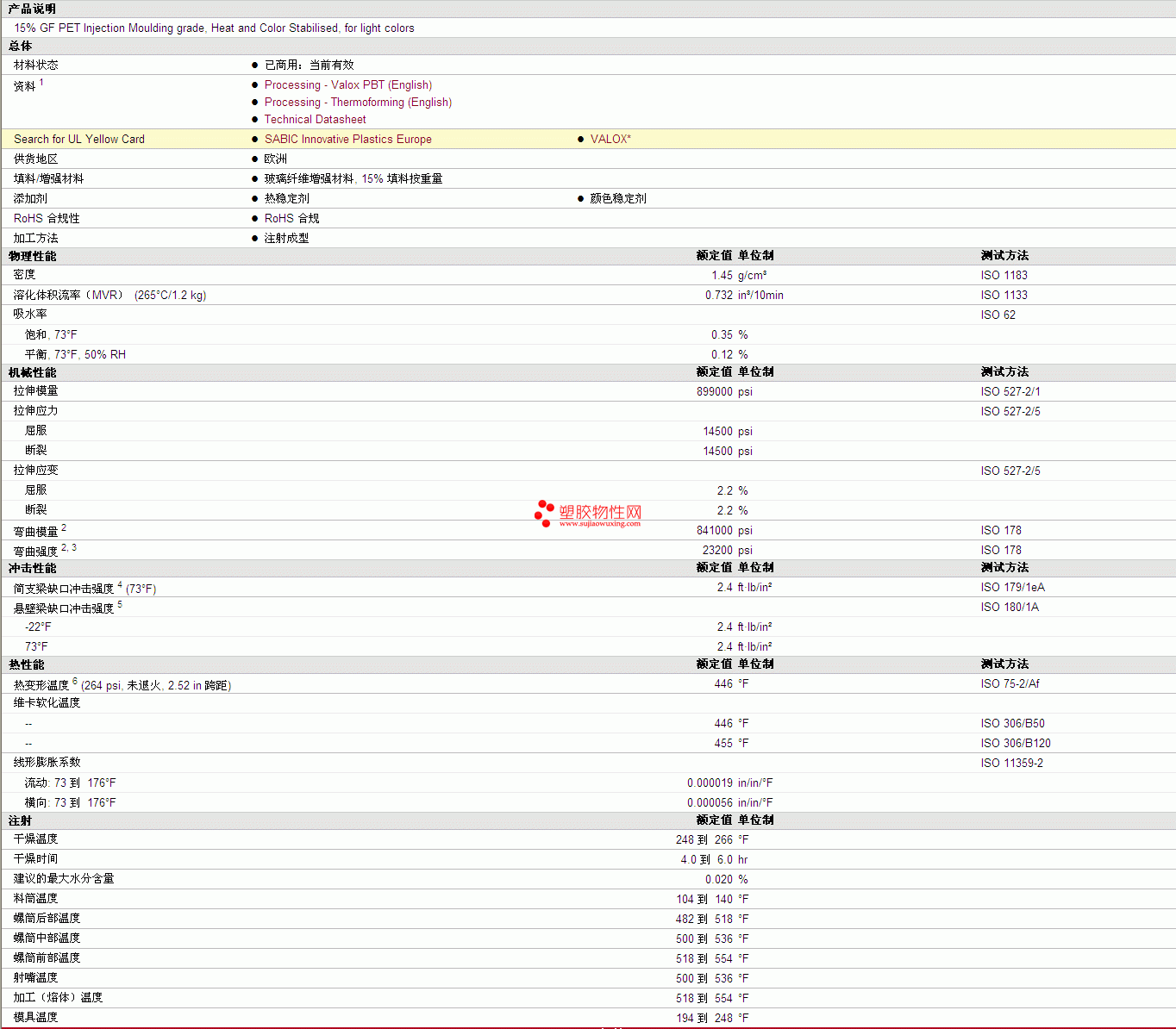The height and width of the screenshot is (1029, 1176).
Task: Select the 冲击性能 section header
Action: [x=33, y=568]
